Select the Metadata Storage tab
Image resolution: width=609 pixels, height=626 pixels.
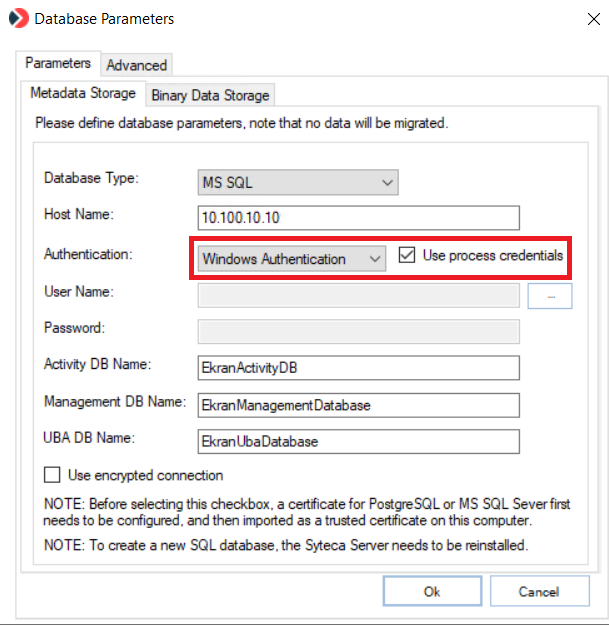click(82, 94)
